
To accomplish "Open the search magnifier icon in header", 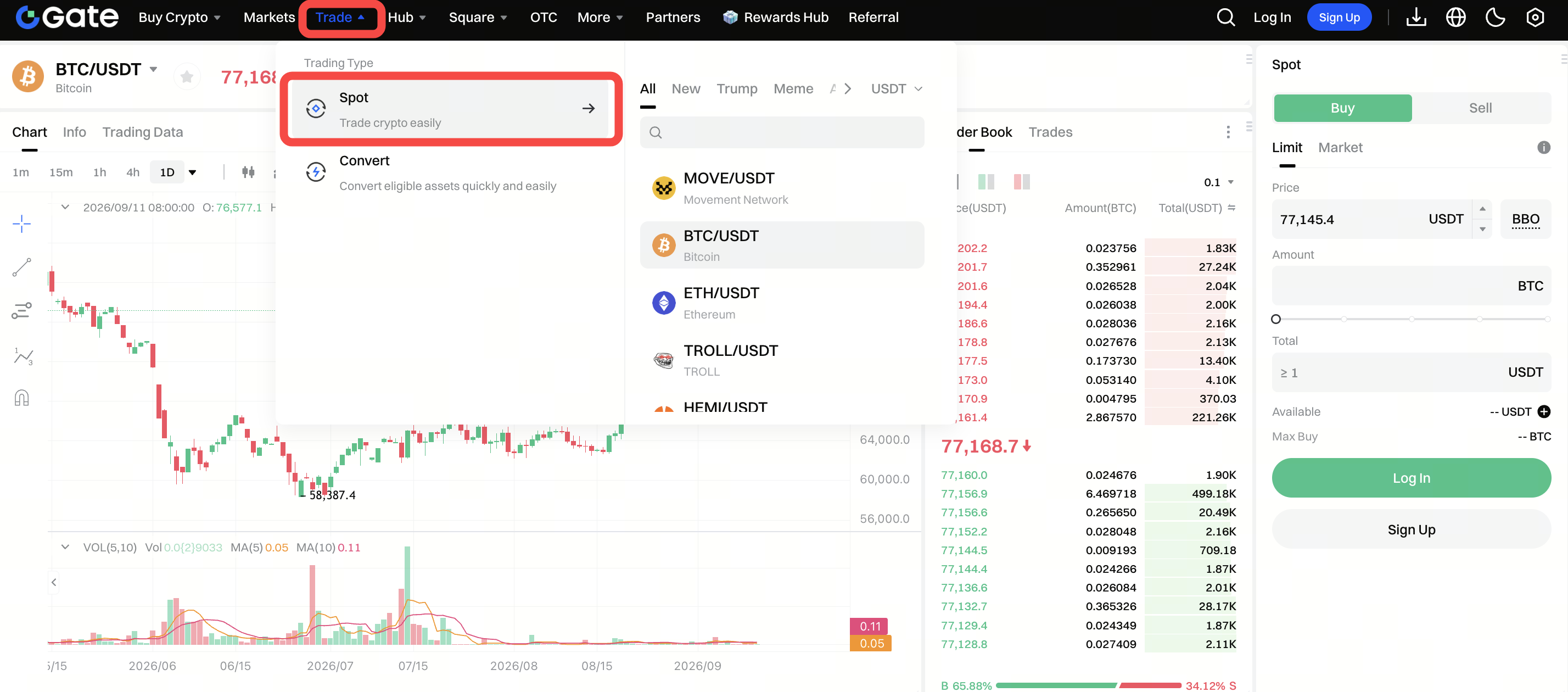I will click(x=1225, y=18).
